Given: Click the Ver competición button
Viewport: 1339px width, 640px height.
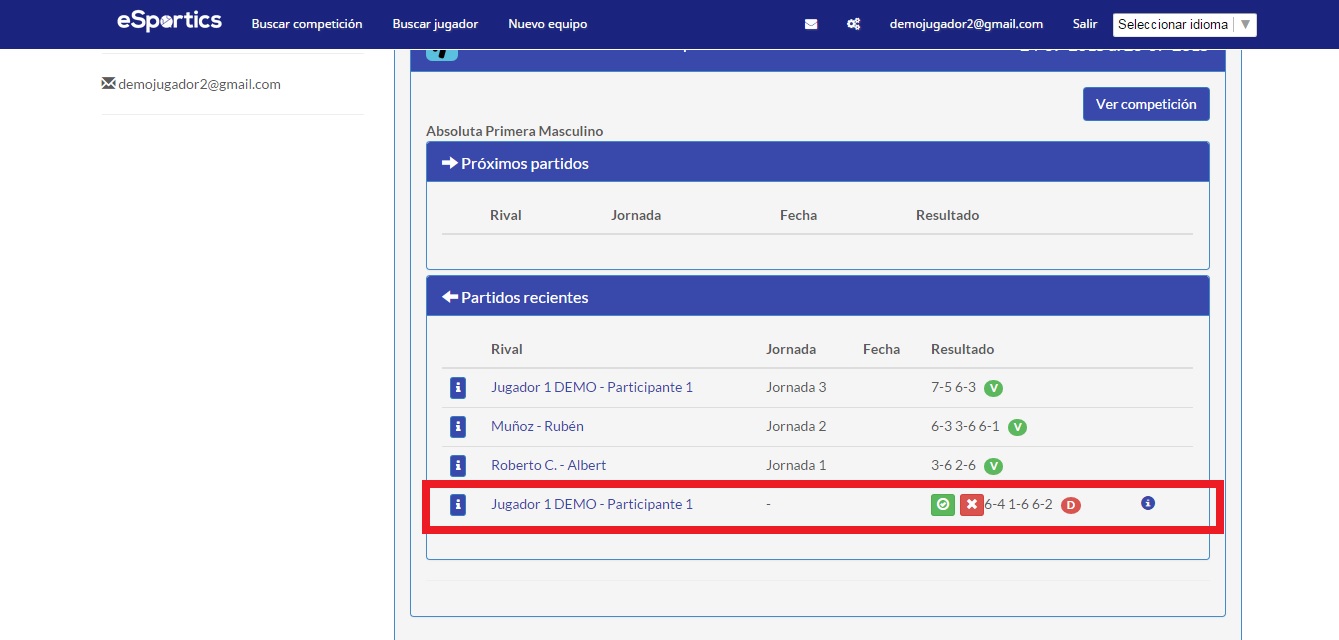Looking at the screenshot, I should pyautogui.click(x=1146, y=104).
